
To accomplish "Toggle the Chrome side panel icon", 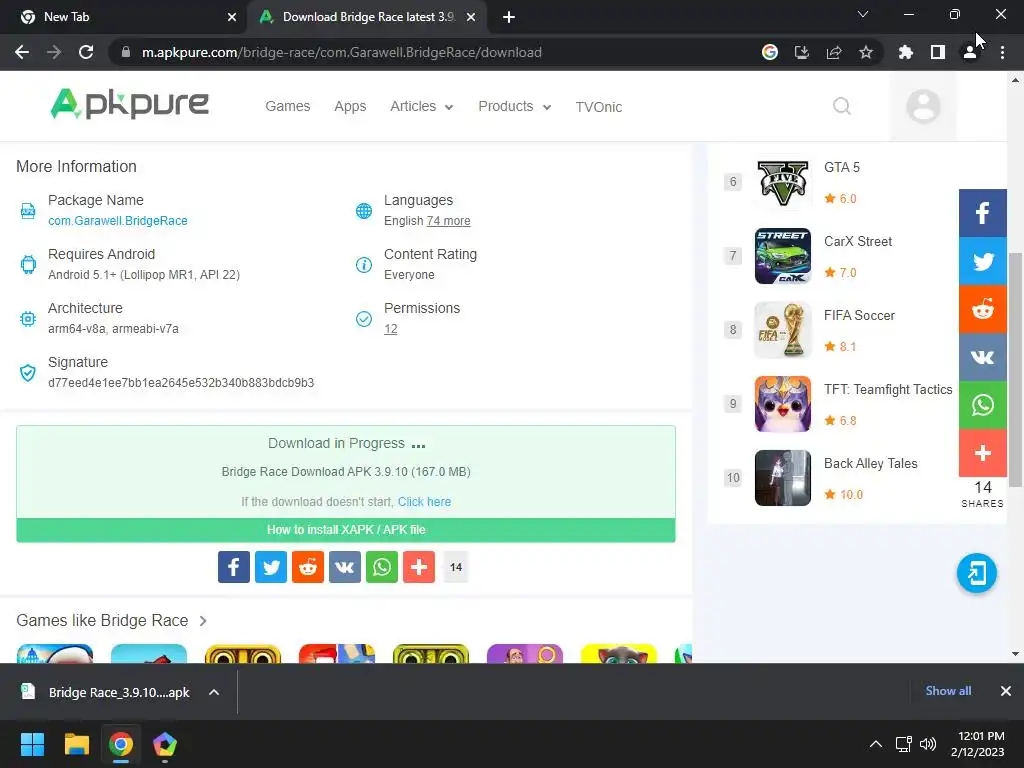I will (938, 52).
